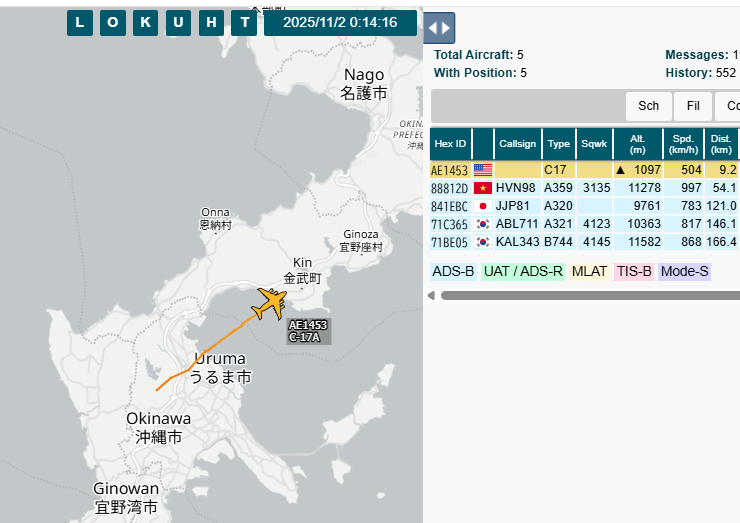Click the L map toggle button
This screenshot has height=523, width=740.
pyautogui.click(x=80, y=23)
